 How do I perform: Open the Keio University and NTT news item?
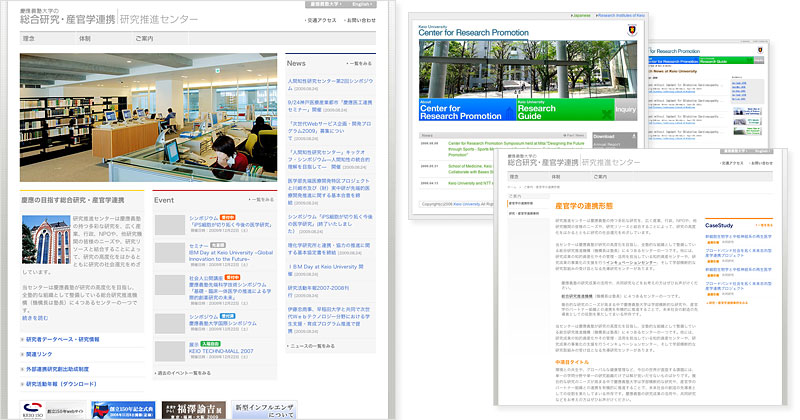click(x=470, y=183)
